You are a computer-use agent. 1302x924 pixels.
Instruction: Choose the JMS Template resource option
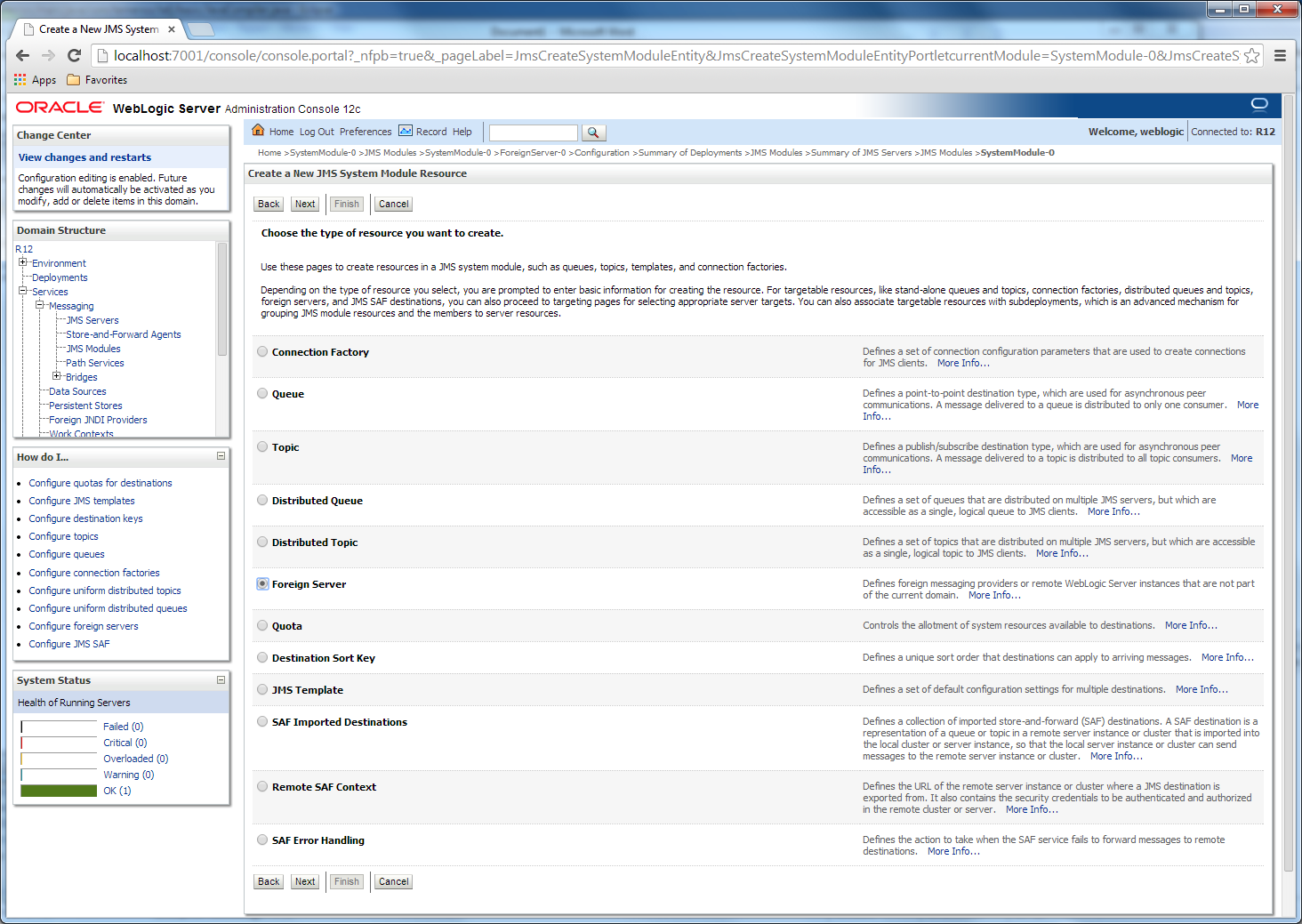click(x=262, y=689)
